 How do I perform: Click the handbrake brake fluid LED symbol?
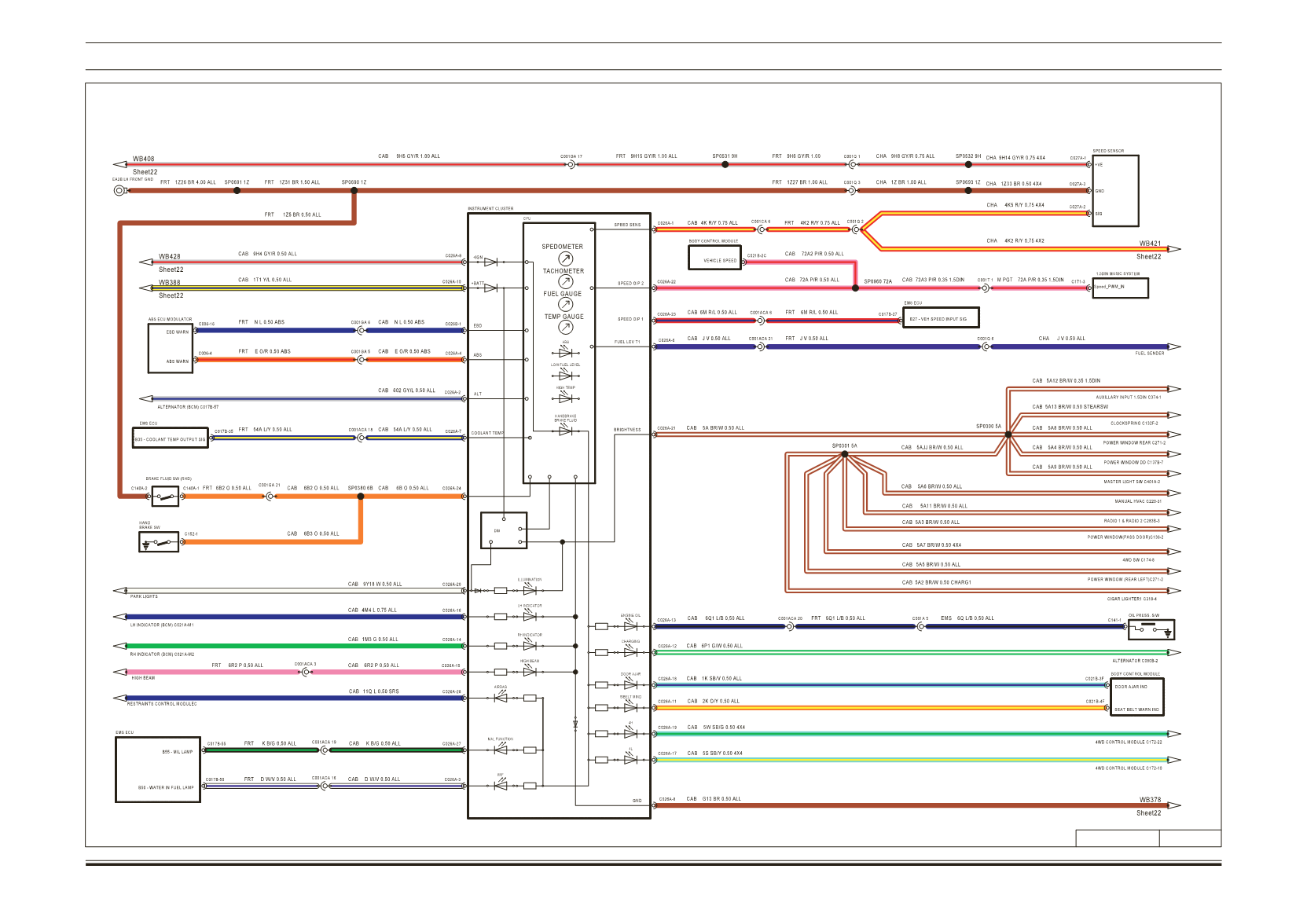click(x=565, y=431)
